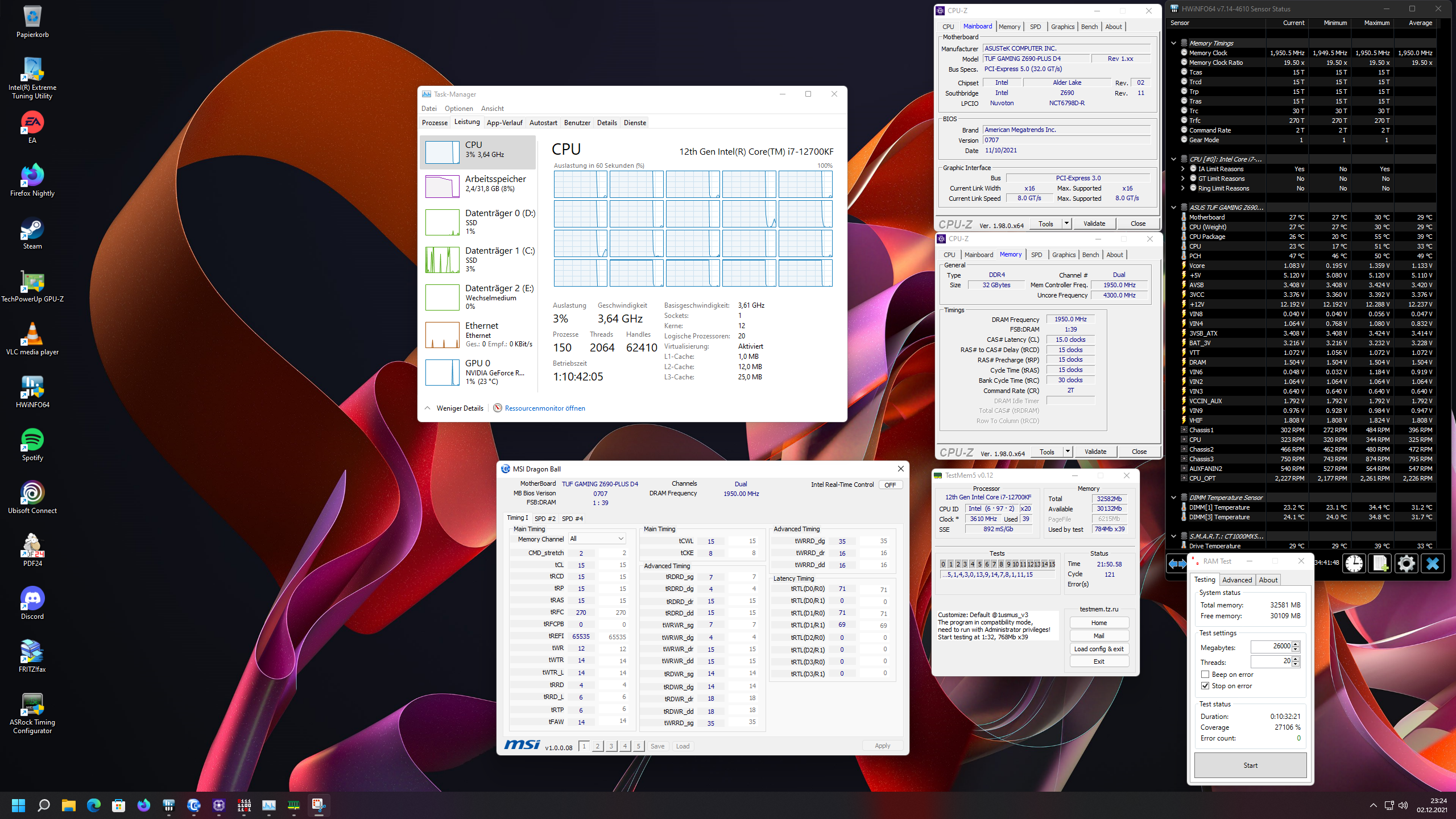Uncheck Stop on error in RAM Test

point(1205,686)
